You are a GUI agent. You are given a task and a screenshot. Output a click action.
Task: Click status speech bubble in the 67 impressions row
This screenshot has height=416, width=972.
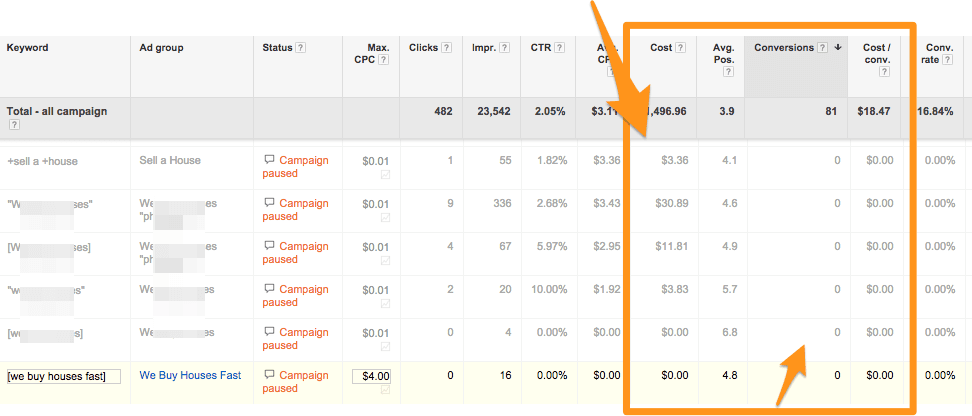269,246
